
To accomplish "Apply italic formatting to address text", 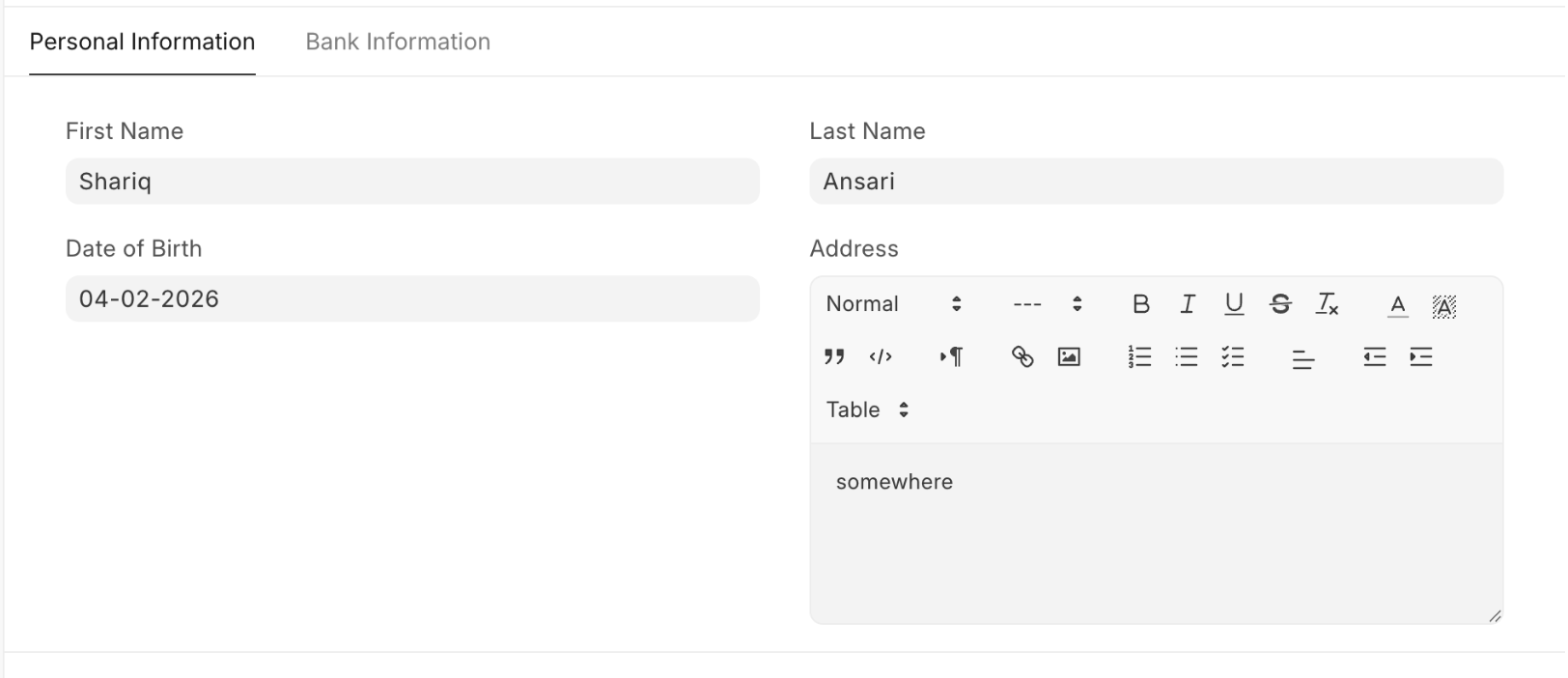I will (x=1188, y=304).
